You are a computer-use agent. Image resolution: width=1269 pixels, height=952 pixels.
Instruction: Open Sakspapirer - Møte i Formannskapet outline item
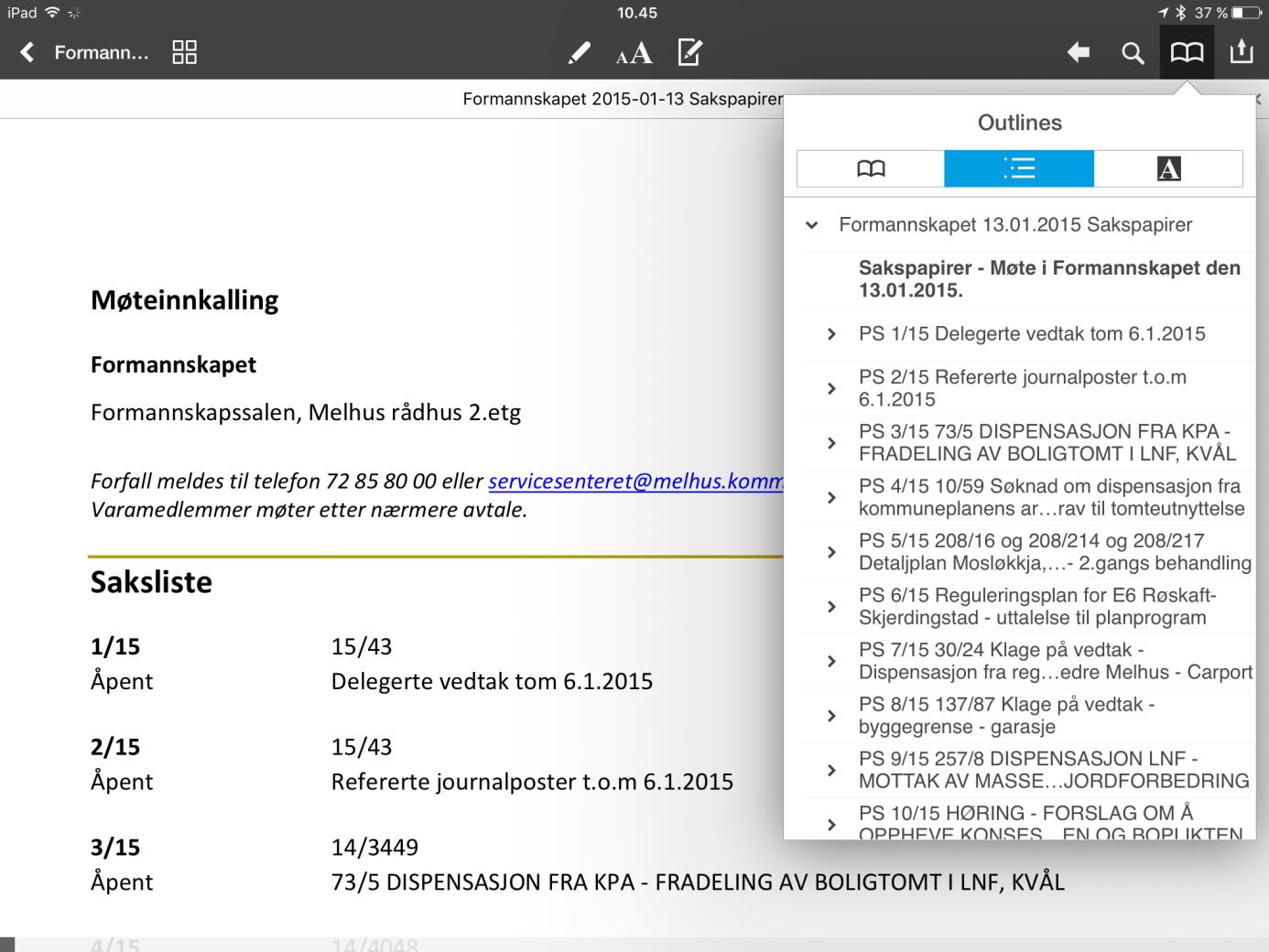click(x=1049, y=279)
